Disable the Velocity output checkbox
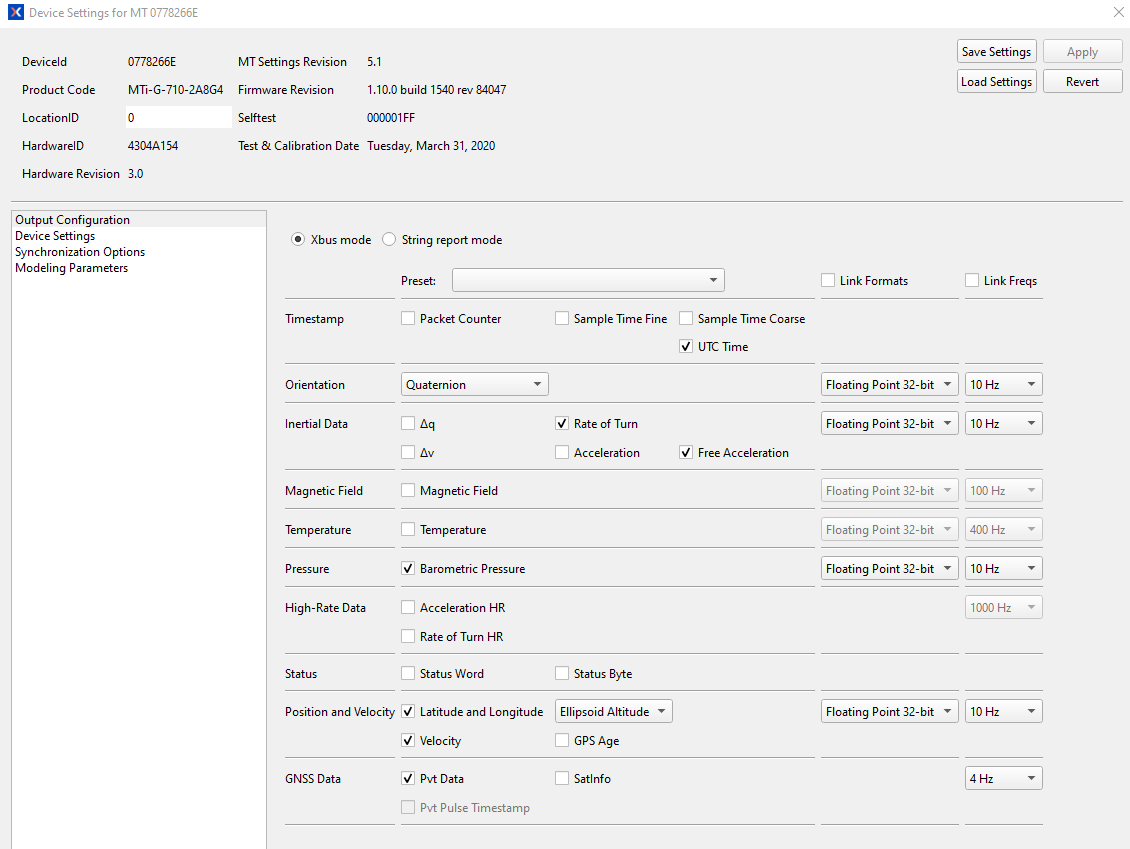Viewport: 1130px width, 849px height. tap(408, 740)
